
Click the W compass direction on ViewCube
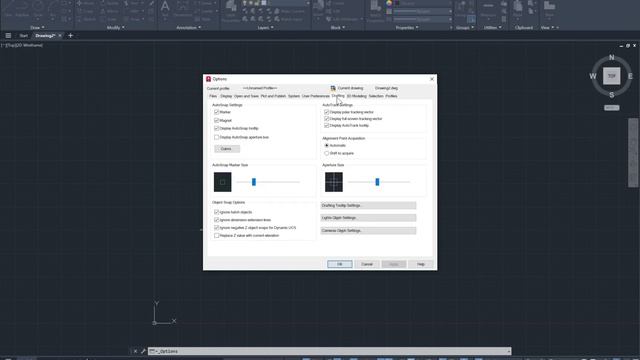(x=593, y=76)
